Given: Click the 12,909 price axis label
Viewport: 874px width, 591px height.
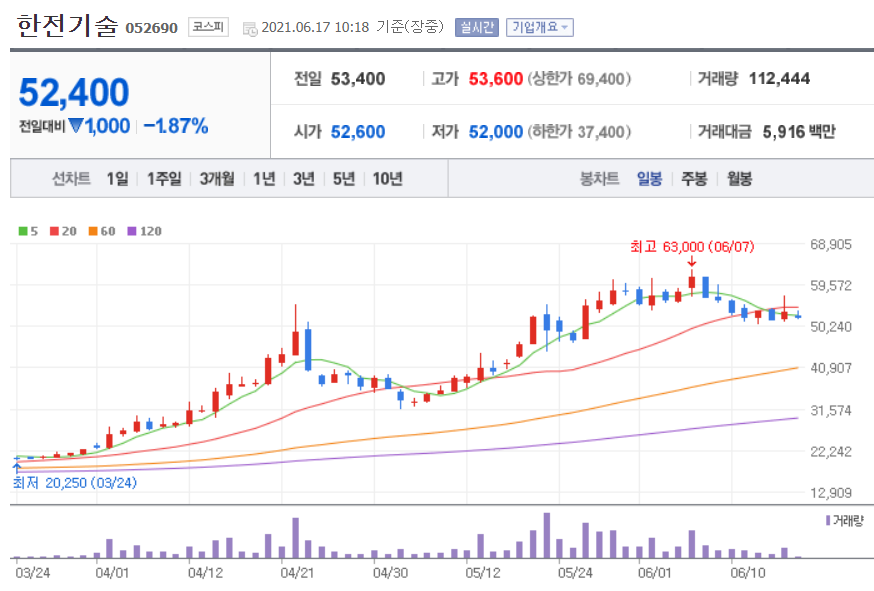Looking at the screenshot, I should 831,493.
